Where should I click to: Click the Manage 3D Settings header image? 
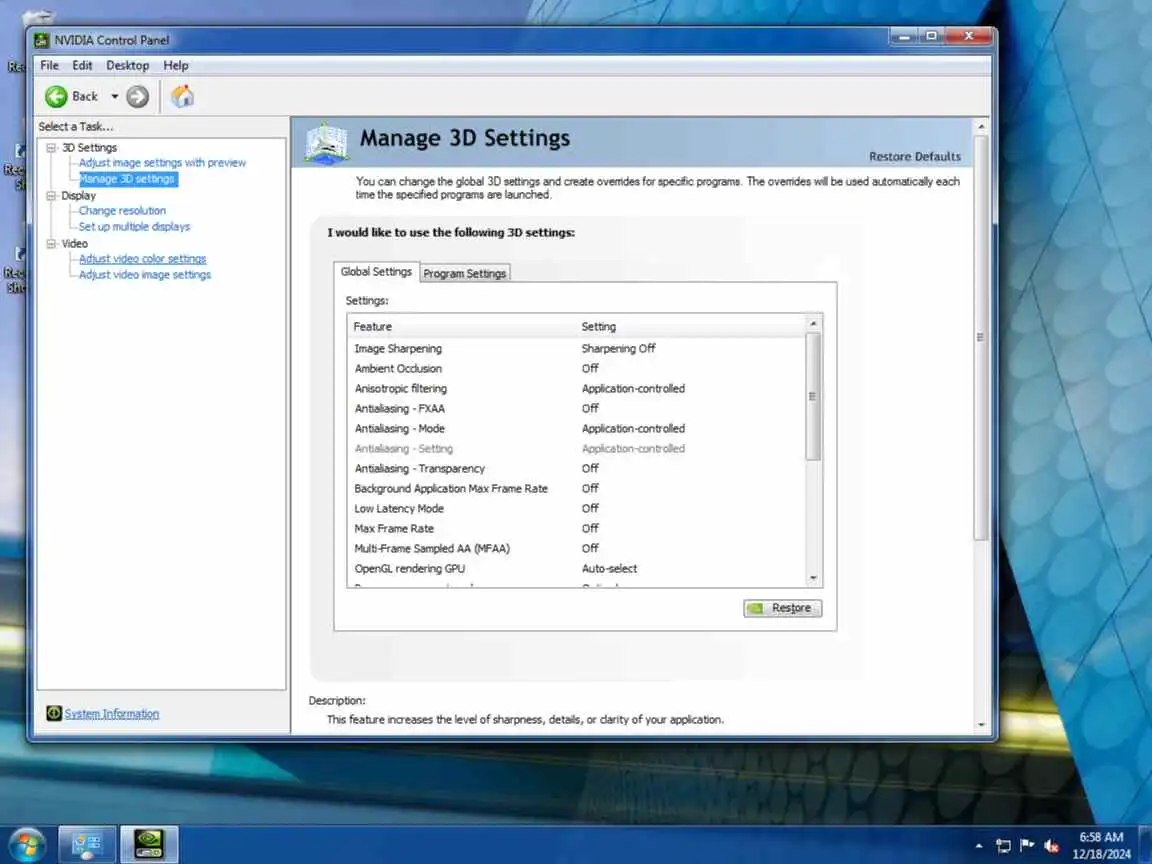click(326, 143)
